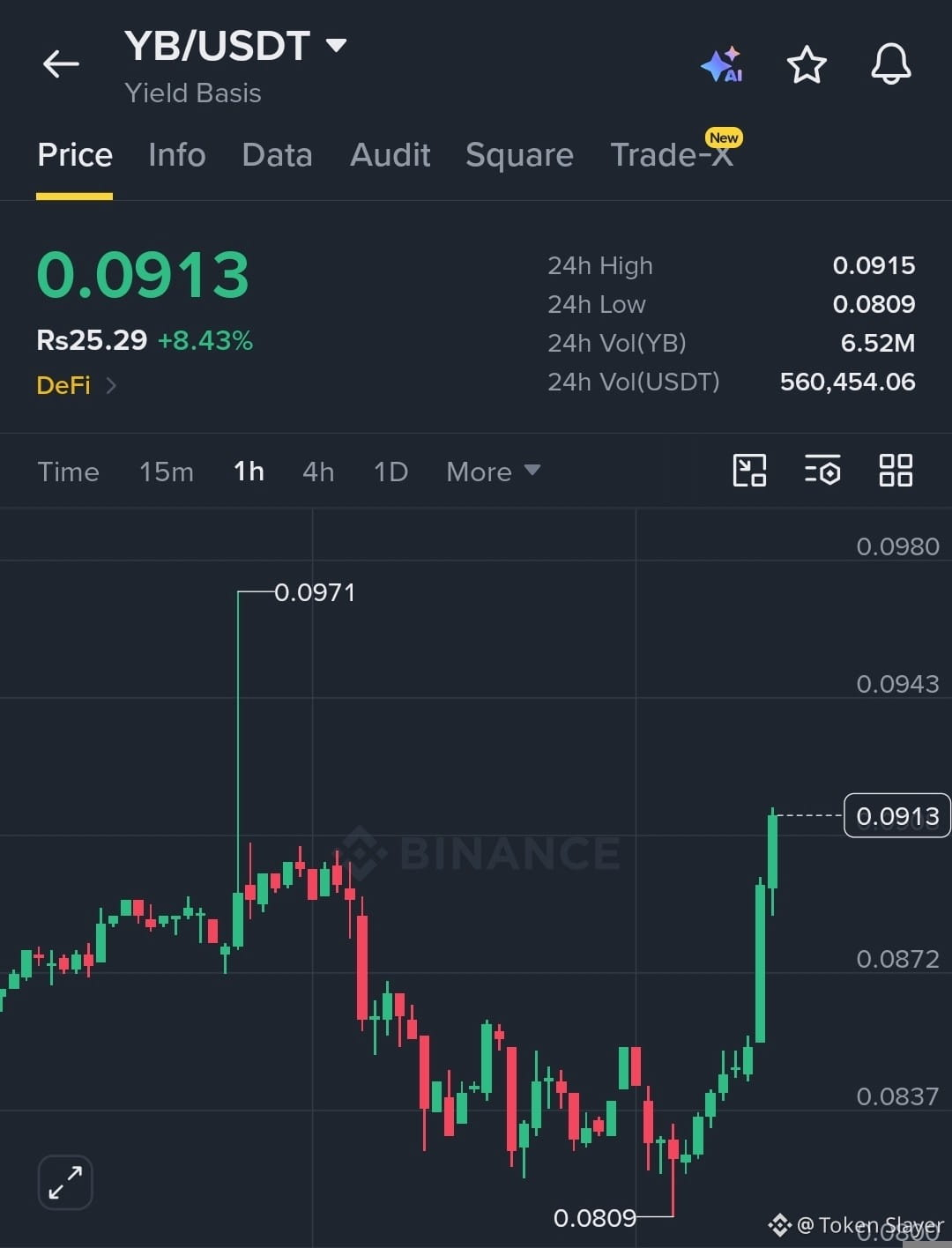Click the 0.0913 current price marker
The image size is (952, 1248).
pyautogui.click(x=897, y=815)
